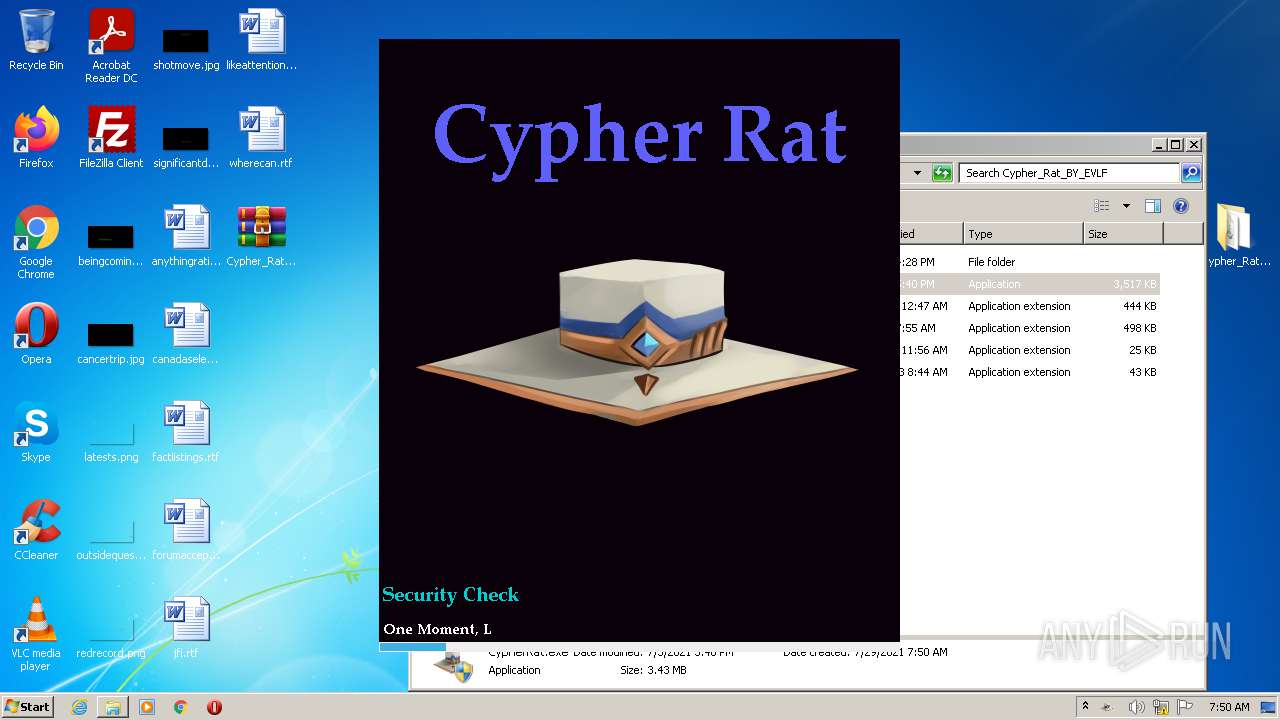Viewport: 1280px width, 720px height.
Task: Open the media player taskbar icon
Action: 147,707
